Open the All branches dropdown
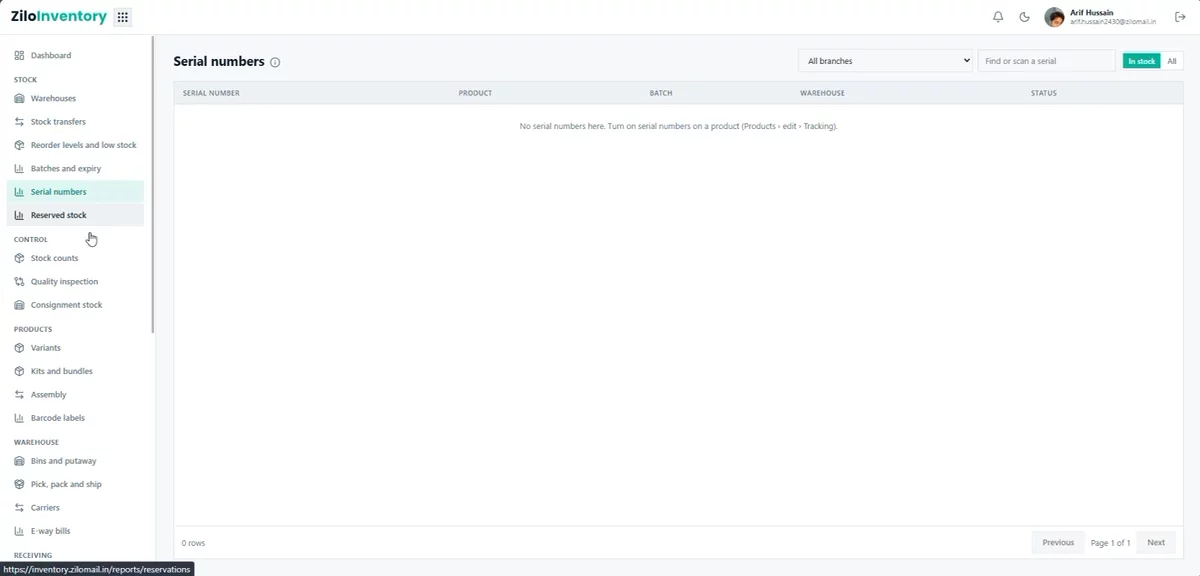The image size is (1200, 576). tap(885, 61)
